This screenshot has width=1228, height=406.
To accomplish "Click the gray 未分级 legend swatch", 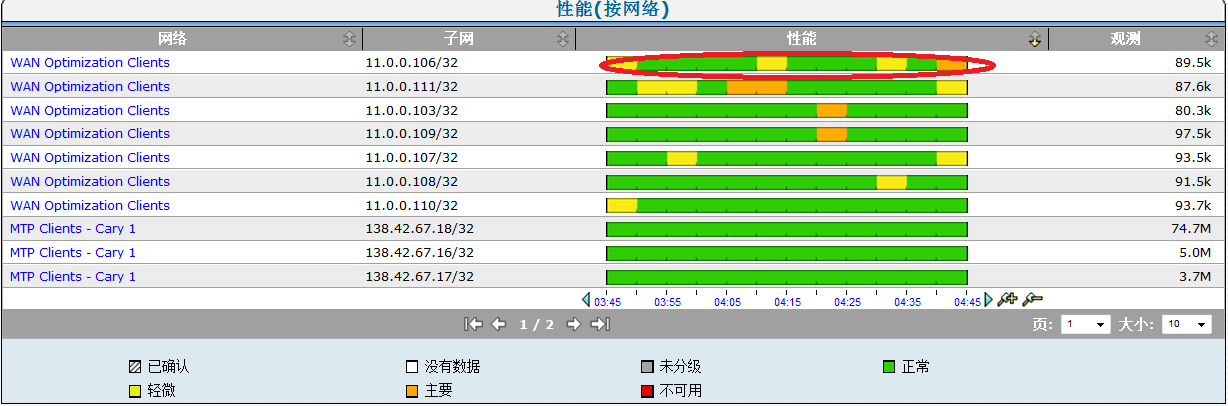I will 647,367.
